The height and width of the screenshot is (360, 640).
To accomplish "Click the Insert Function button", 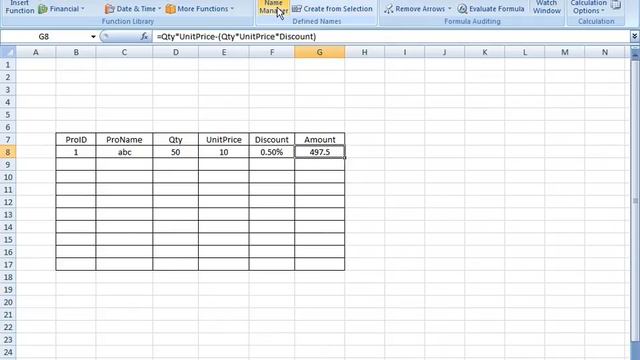I will 19,7.
